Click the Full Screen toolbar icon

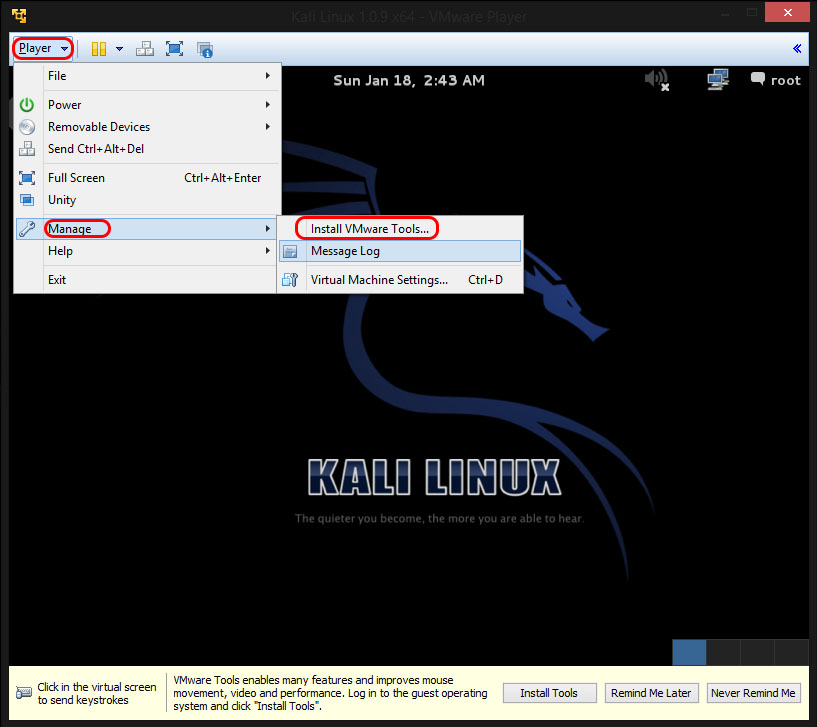click(x=175, y=49)
